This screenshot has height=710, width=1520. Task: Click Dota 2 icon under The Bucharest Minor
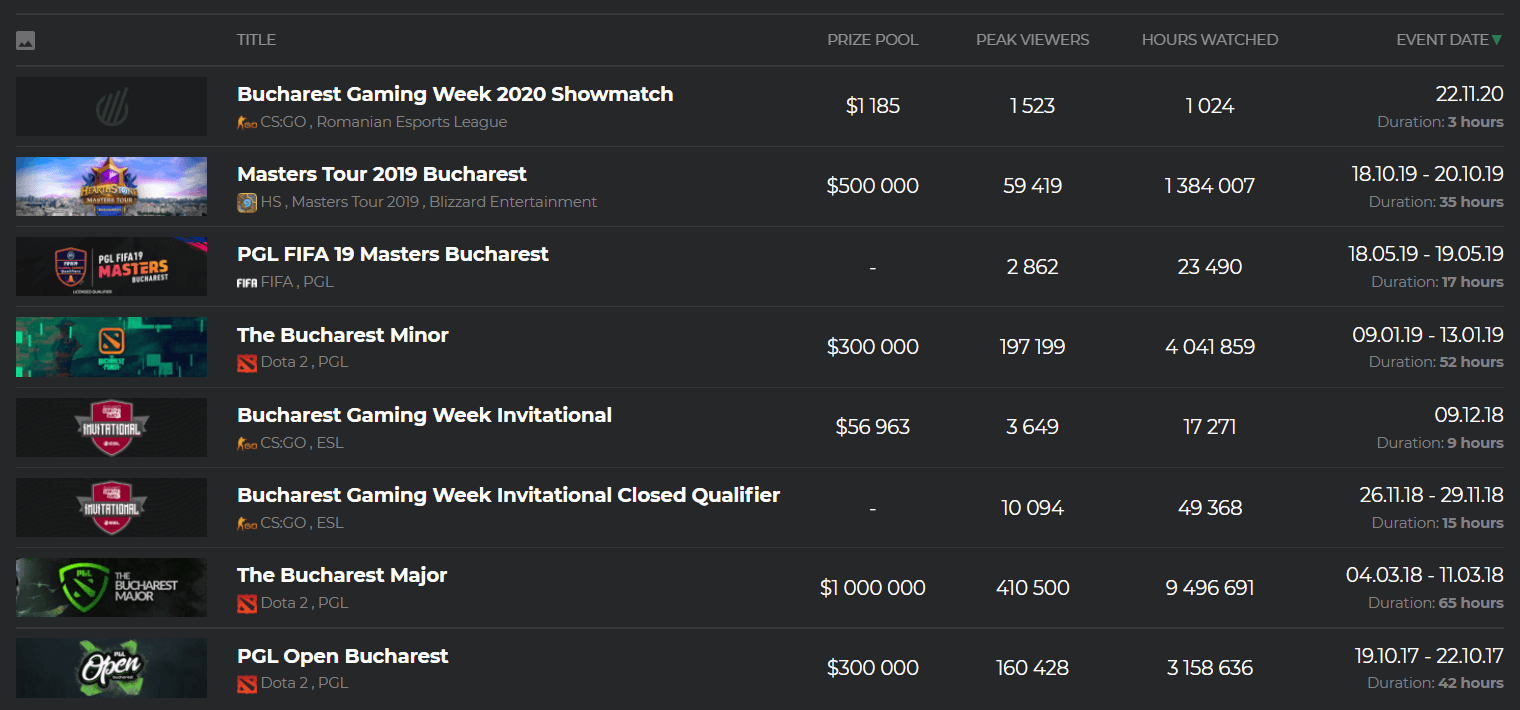click(246, 362)
